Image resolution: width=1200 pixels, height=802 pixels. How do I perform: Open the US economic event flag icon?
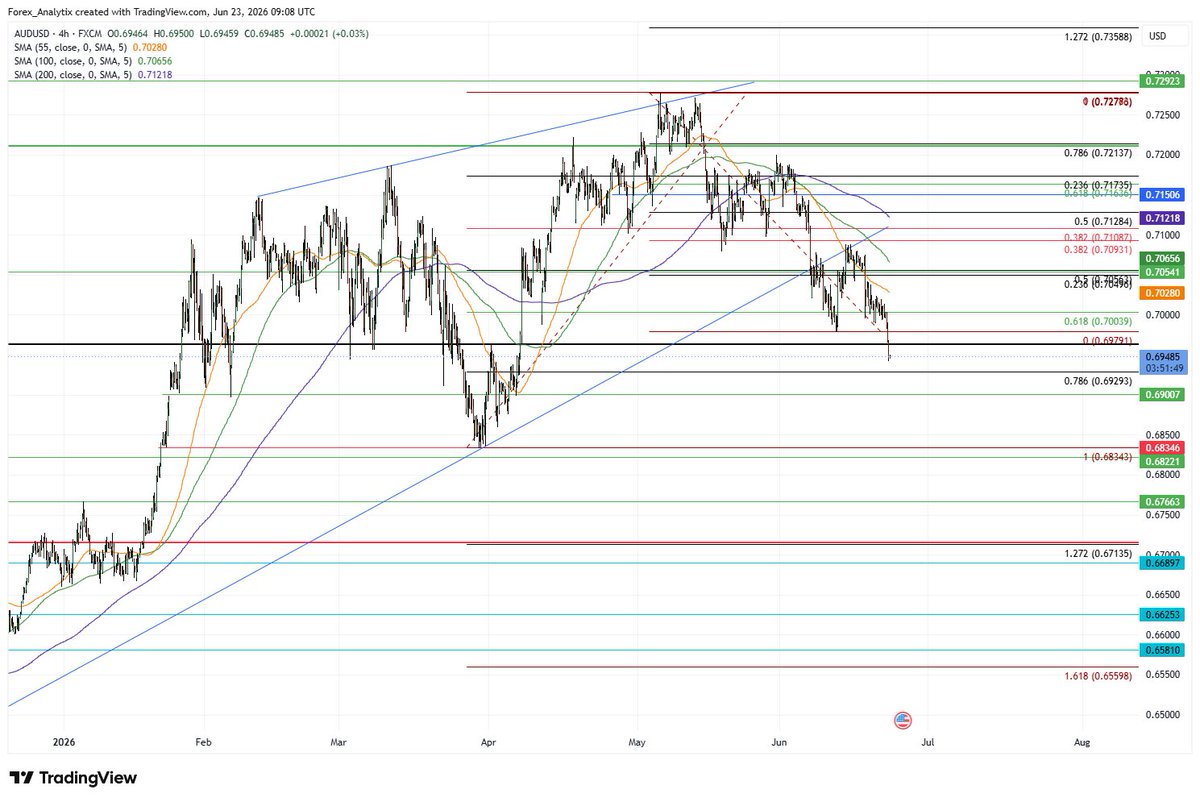(902, 720)
